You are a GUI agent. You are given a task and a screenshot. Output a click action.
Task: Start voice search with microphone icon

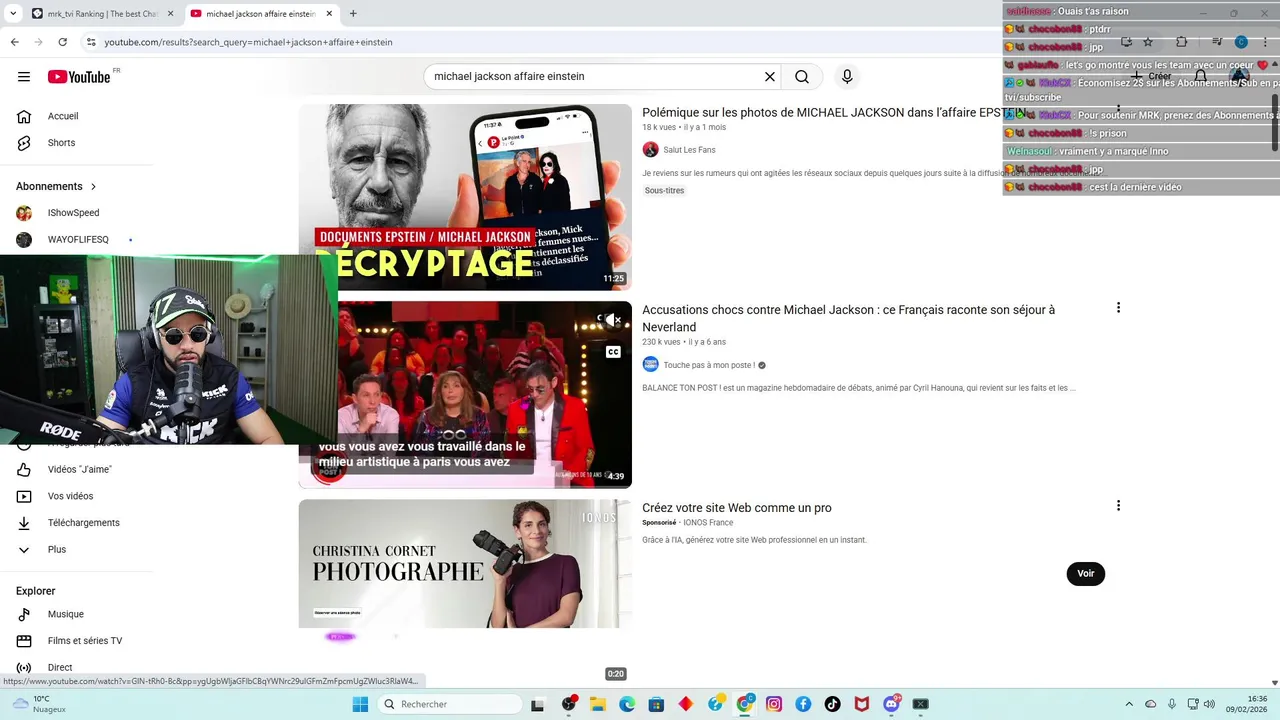coord(847,77)
